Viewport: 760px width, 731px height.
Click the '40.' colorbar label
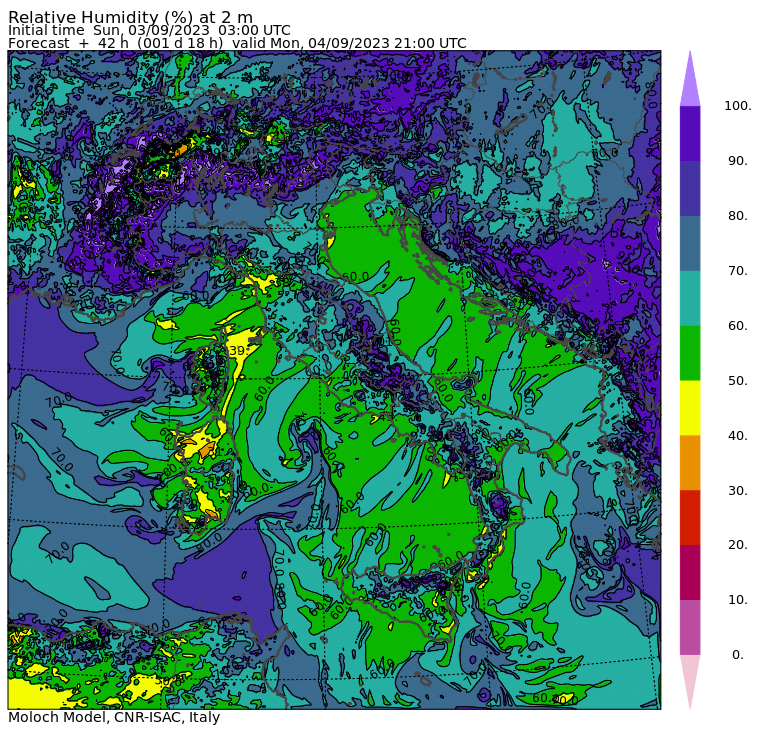pyautogui.click(x=737, y=435)
